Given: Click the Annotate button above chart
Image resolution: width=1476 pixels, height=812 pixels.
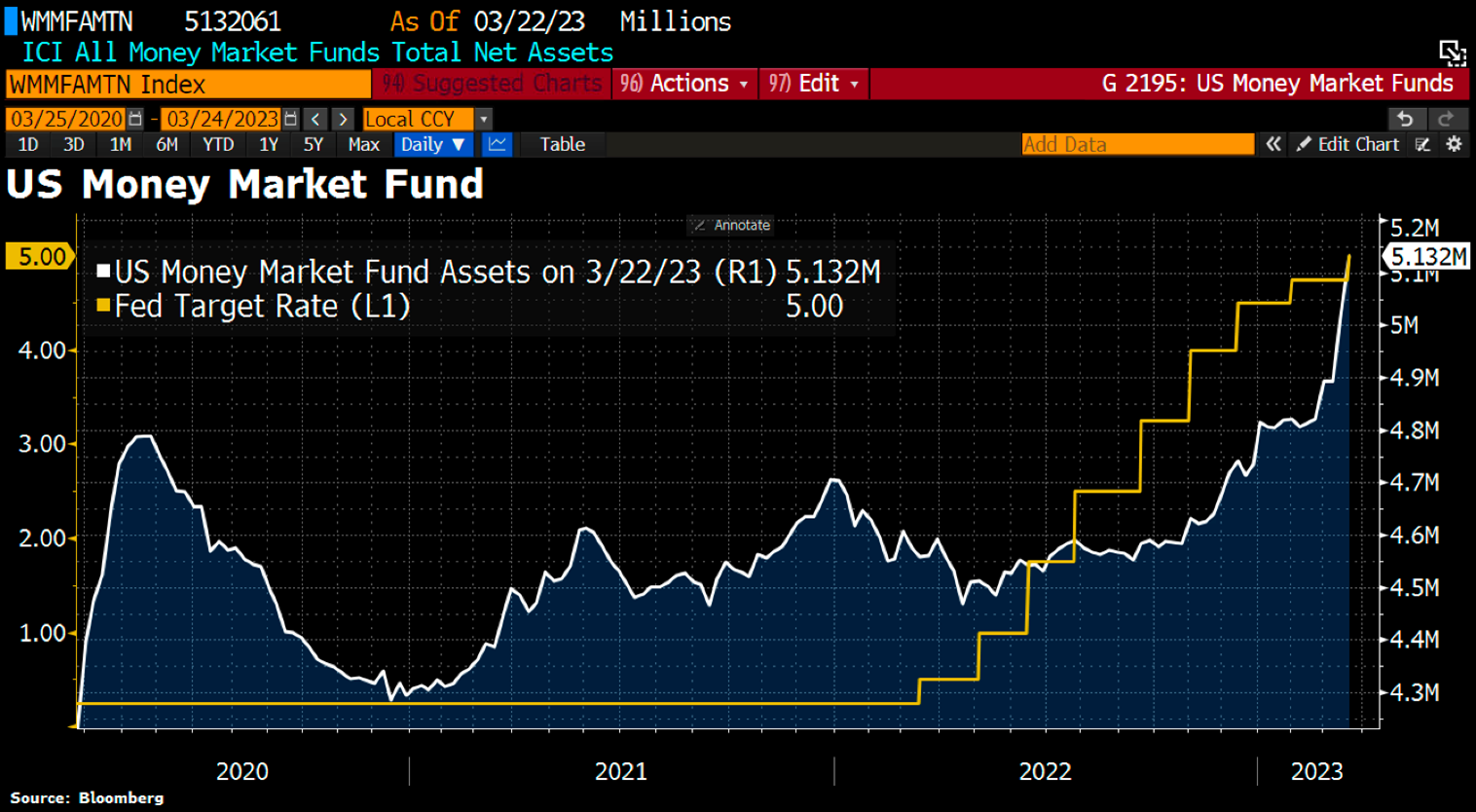Looking at the screenshot, I should pos(731,225).
